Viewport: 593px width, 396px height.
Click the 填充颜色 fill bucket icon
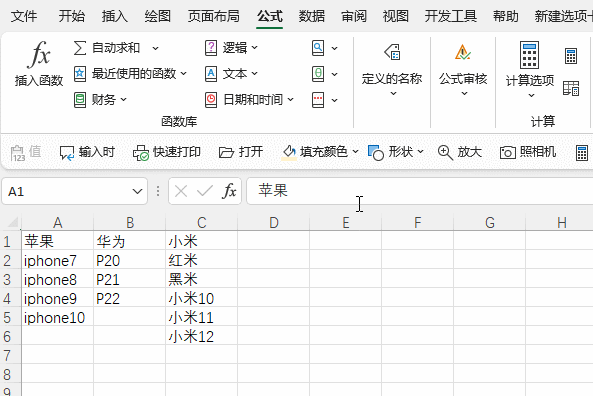pos(289,152)
